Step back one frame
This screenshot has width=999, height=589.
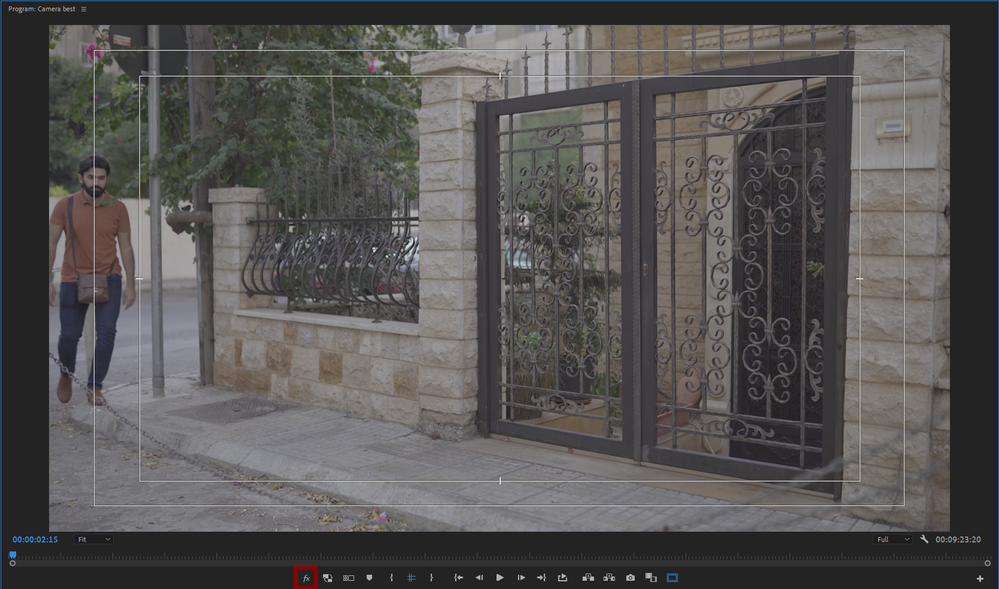tap(479, 578)
